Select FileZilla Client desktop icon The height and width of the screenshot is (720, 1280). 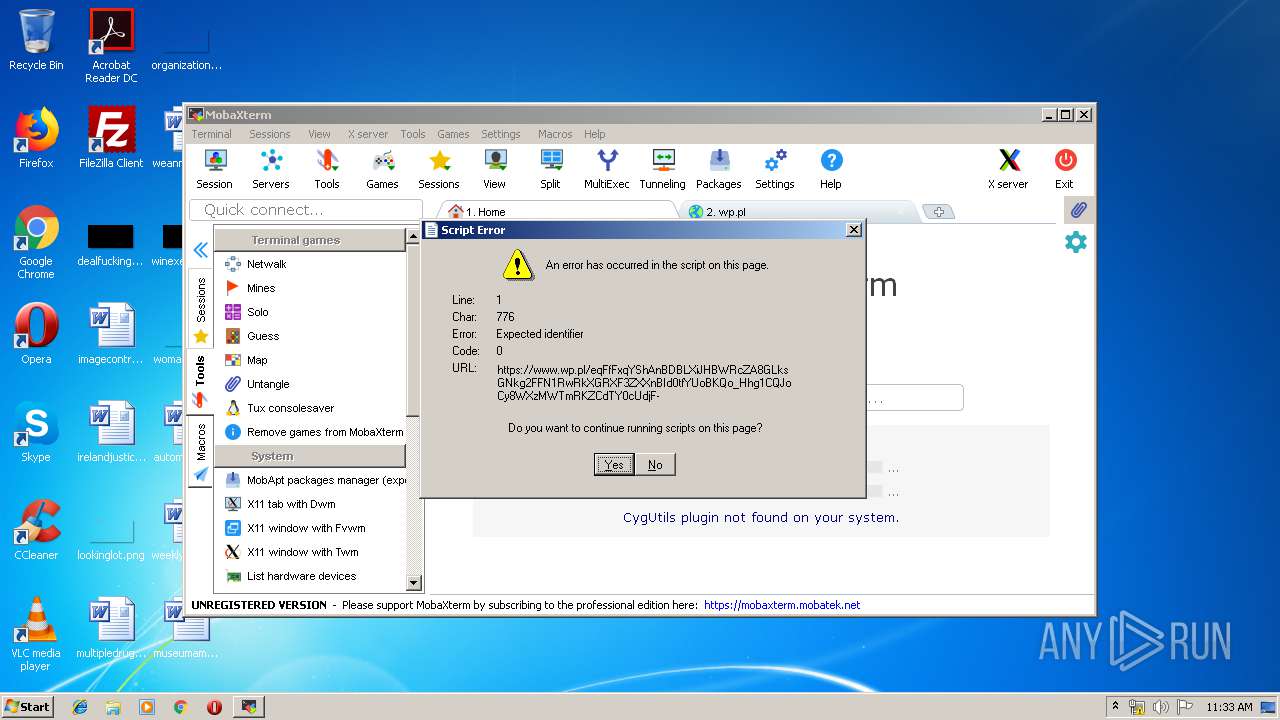click(x=111, y=137)
